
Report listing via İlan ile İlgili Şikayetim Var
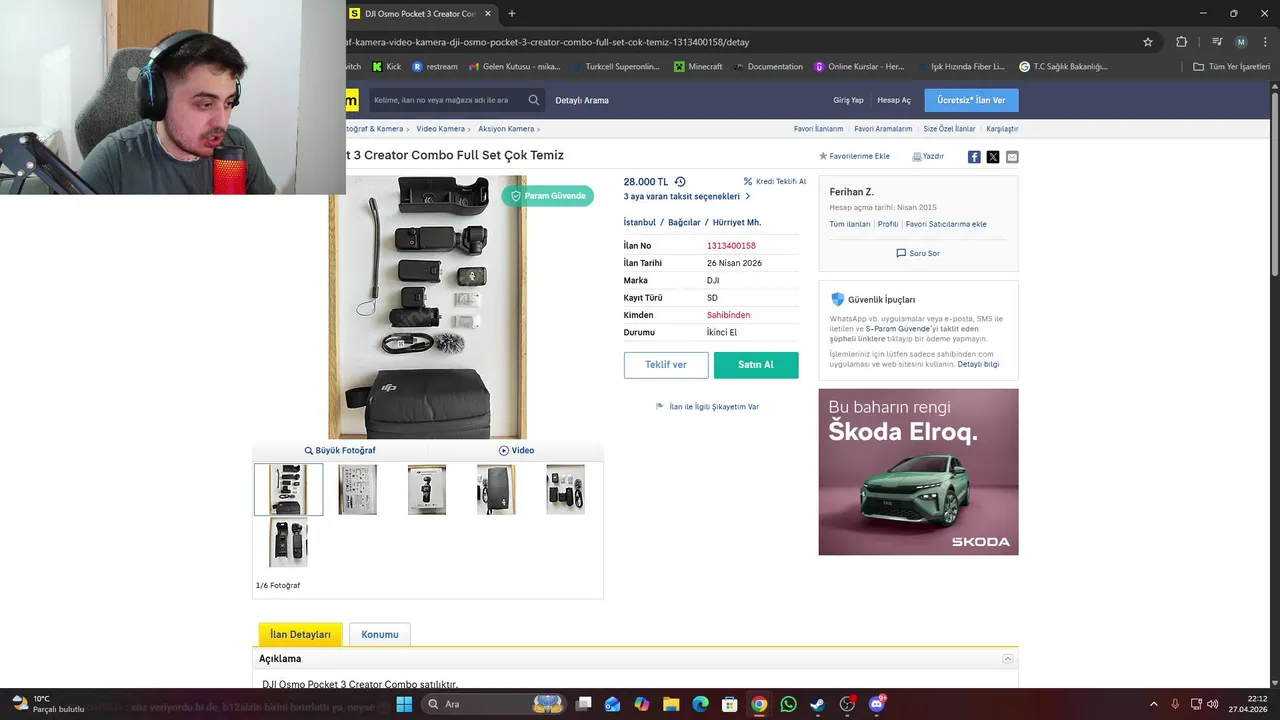click(708, 407)
